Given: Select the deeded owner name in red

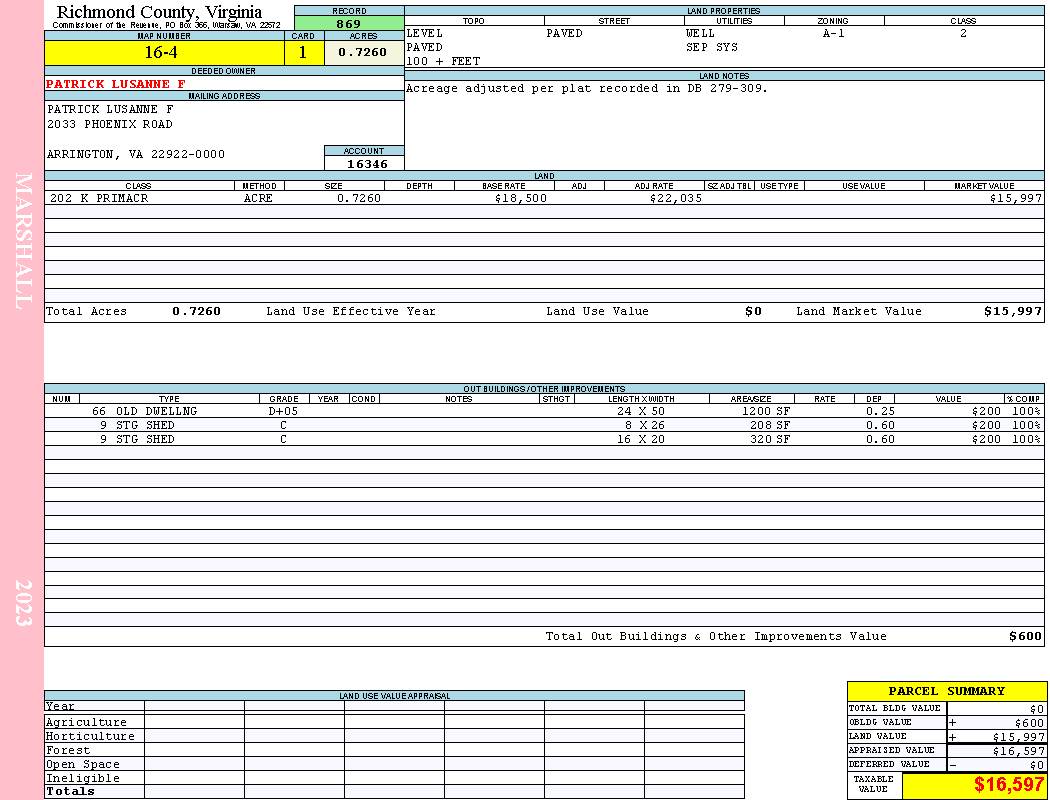Looking at the screenshot, I should [x=115, y=84].
